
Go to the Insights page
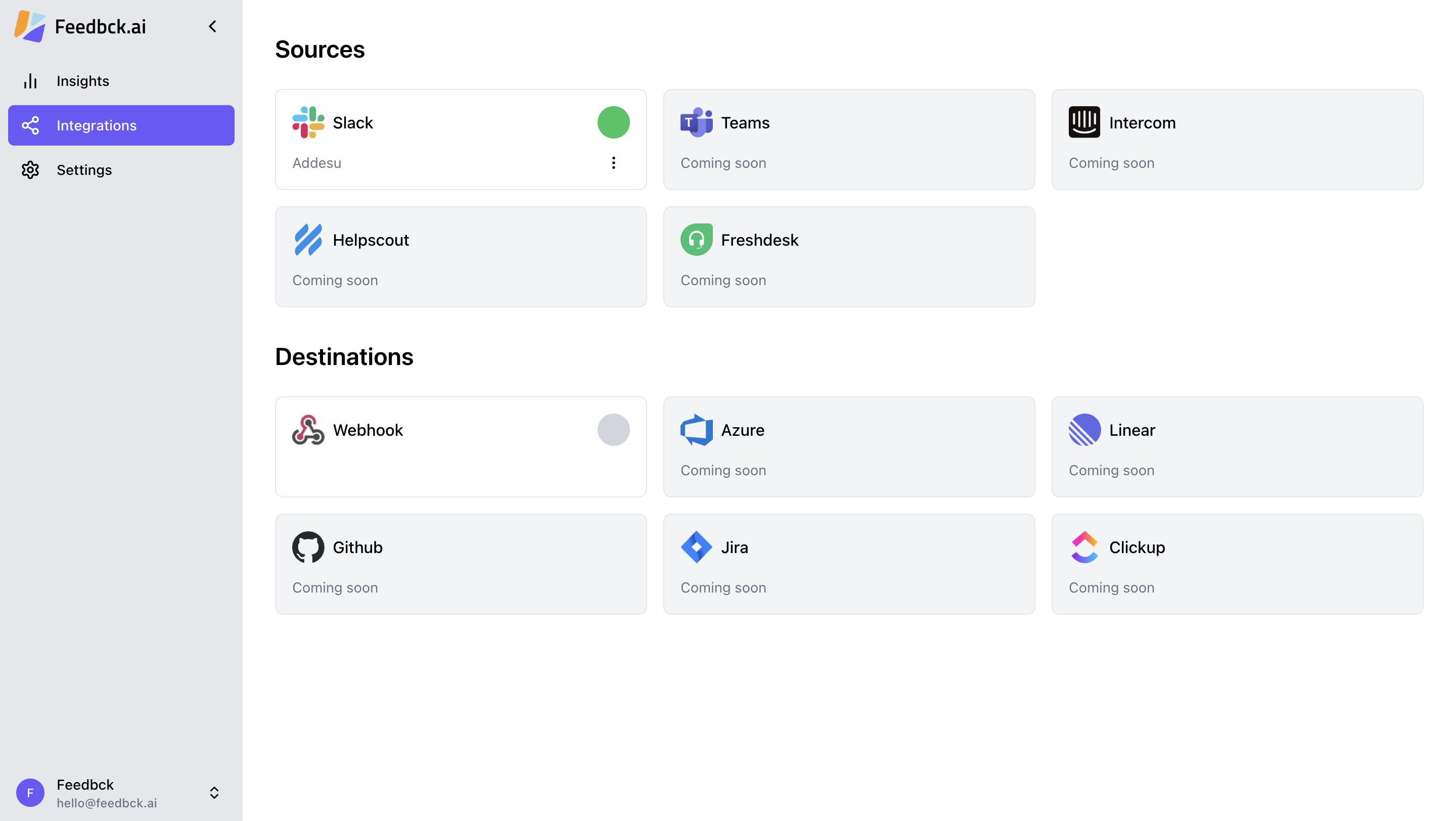tap(82, 81)
